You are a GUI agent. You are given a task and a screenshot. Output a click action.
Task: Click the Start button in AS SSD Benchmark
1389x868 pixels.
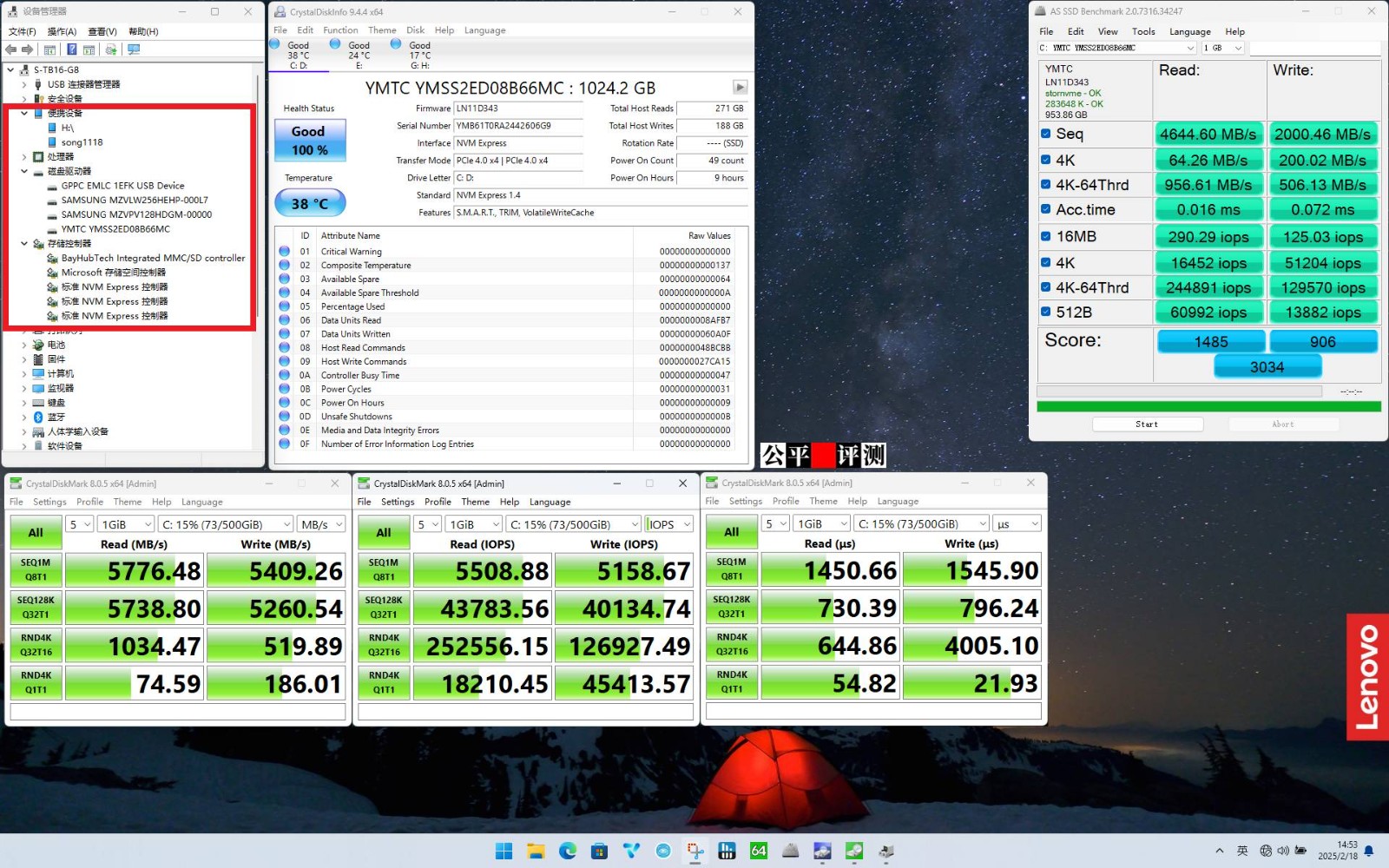coord(1147,424)
